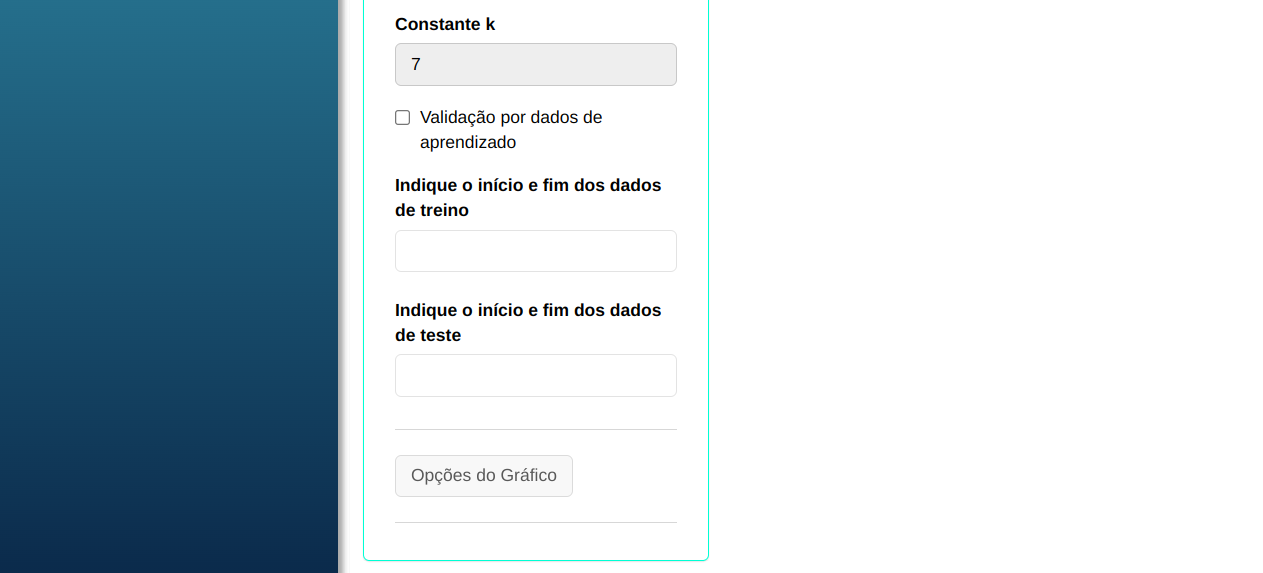Viewport: 1263px width, 573px height.
Task: Click the "dados de treino" field label
Action: (x=528, y=197)
